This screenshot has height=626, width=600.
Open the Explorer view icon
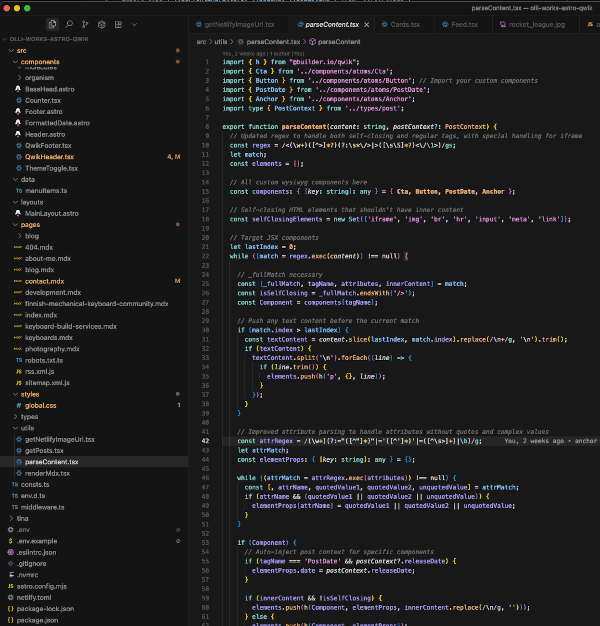click(x=52, y=25)
